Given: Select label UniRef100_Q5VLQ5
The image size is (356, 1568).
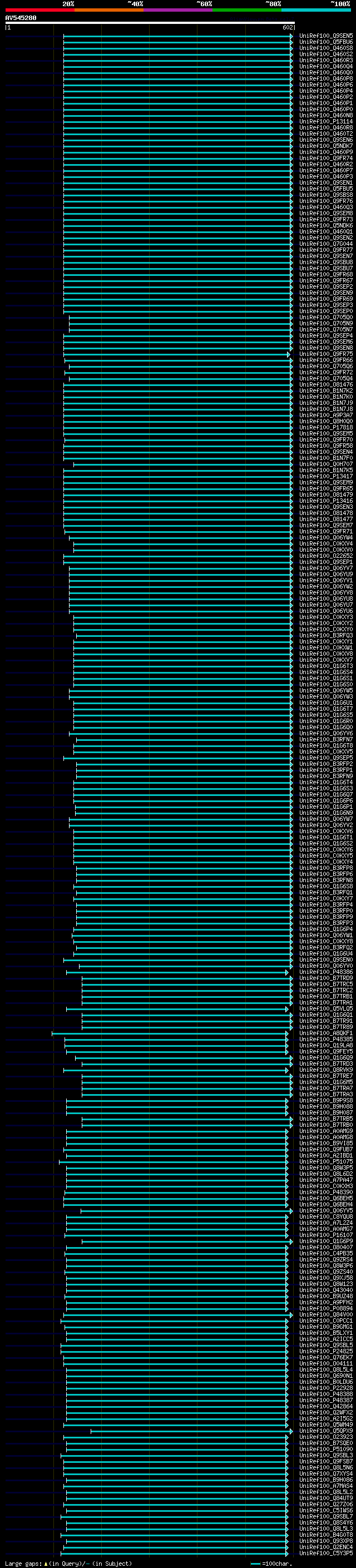Looking at the screenshot, I should pos(325,1008).
